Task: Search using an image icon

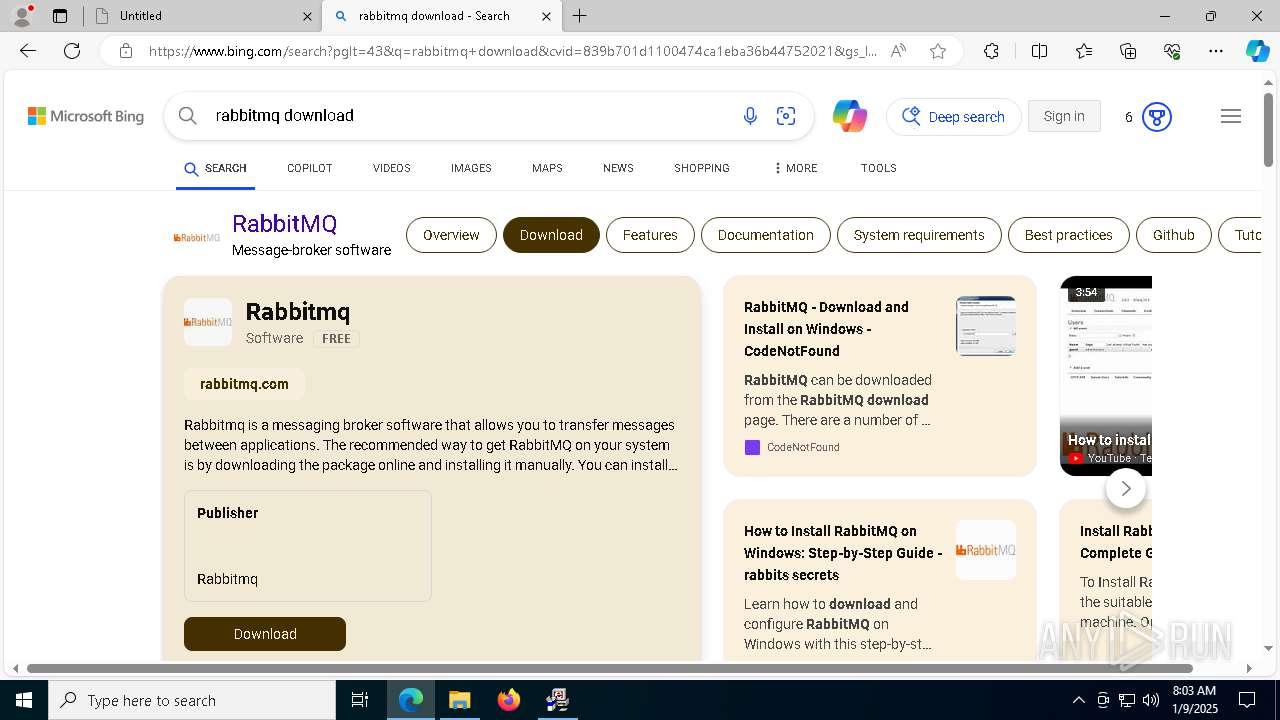Action: tap(786, 117)
